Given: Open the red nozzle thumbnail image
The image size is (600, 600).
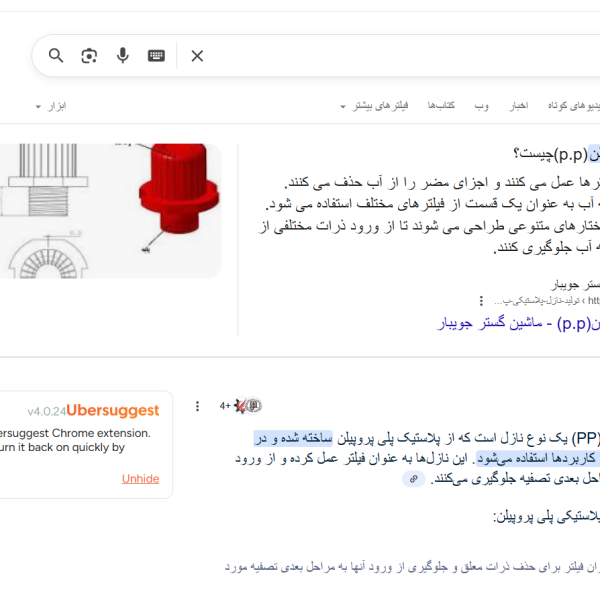Looking at the screenshot, I should 110,210.
